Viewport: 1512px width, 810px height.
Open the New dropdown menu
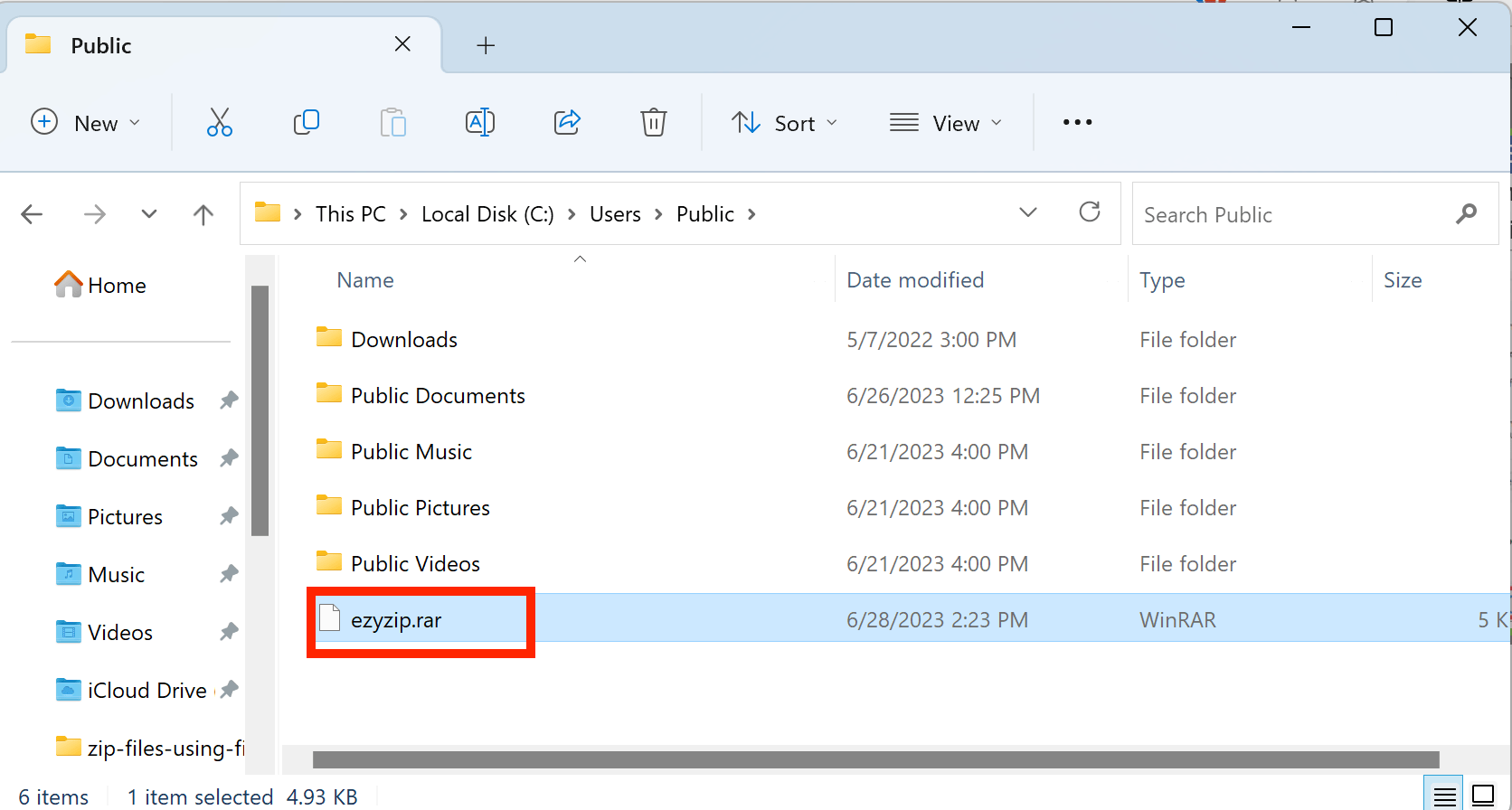[86, 123]
